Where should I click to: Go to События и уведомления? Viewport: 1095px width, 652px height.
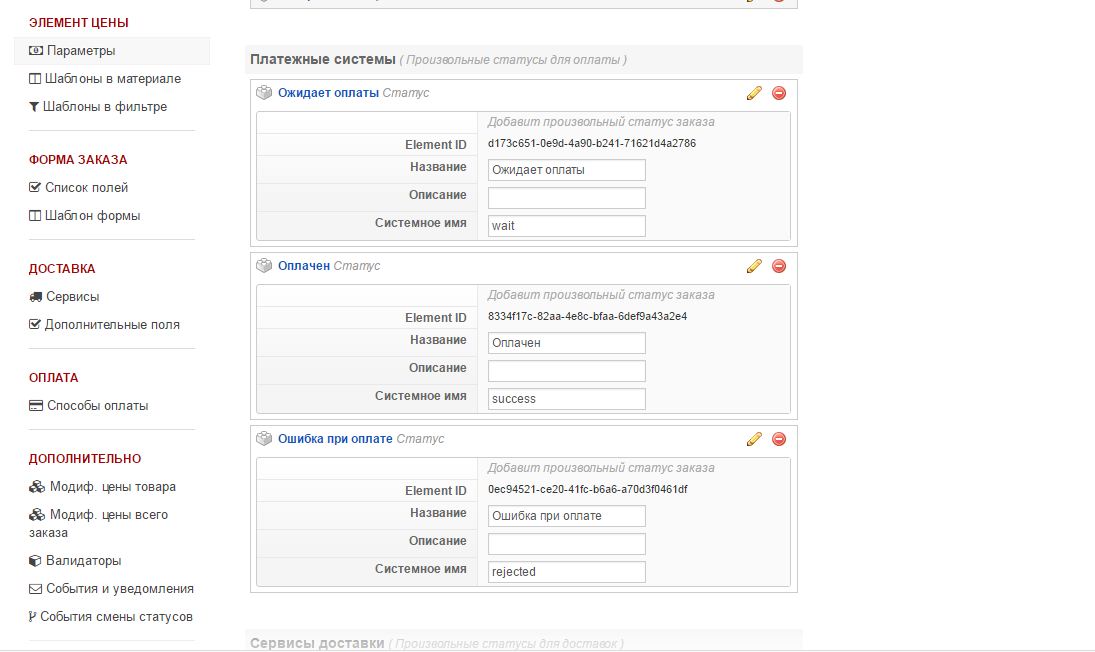point(119,589)
